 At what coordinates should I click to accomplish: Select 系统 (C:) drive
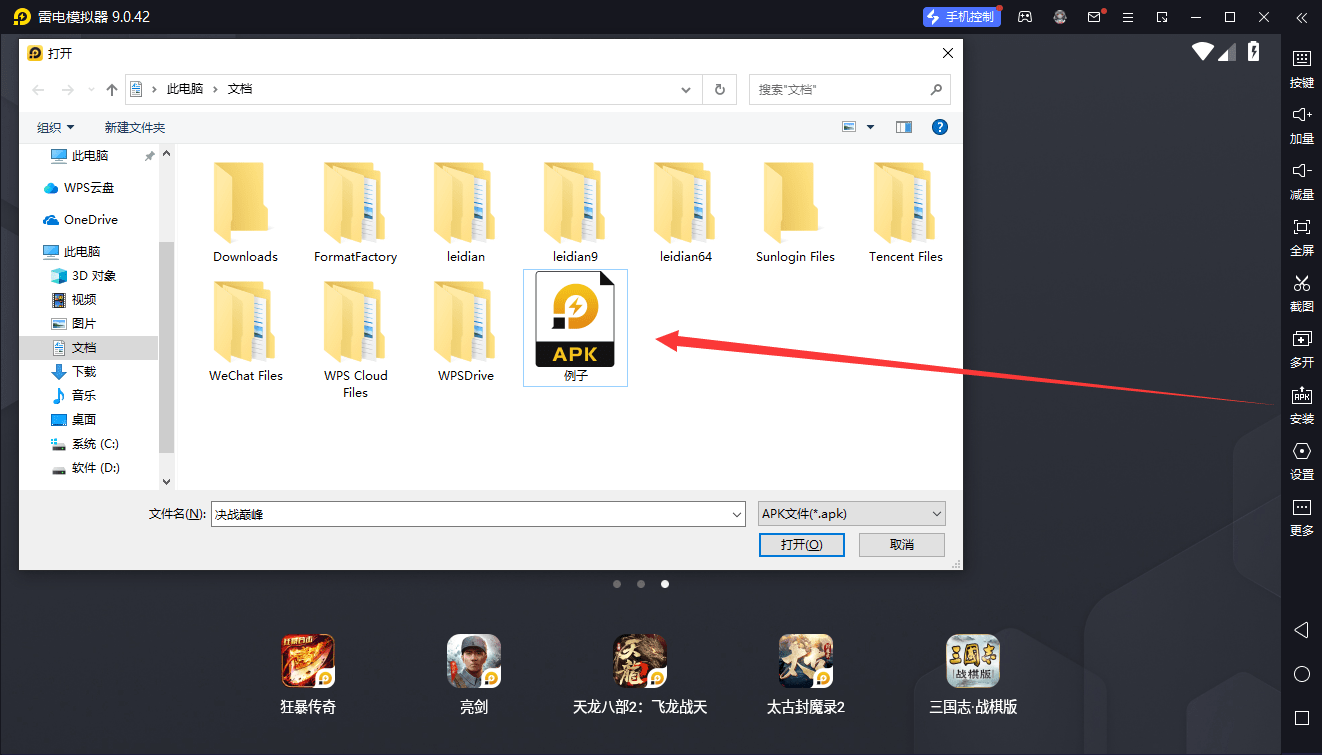(x=85, y=443)
